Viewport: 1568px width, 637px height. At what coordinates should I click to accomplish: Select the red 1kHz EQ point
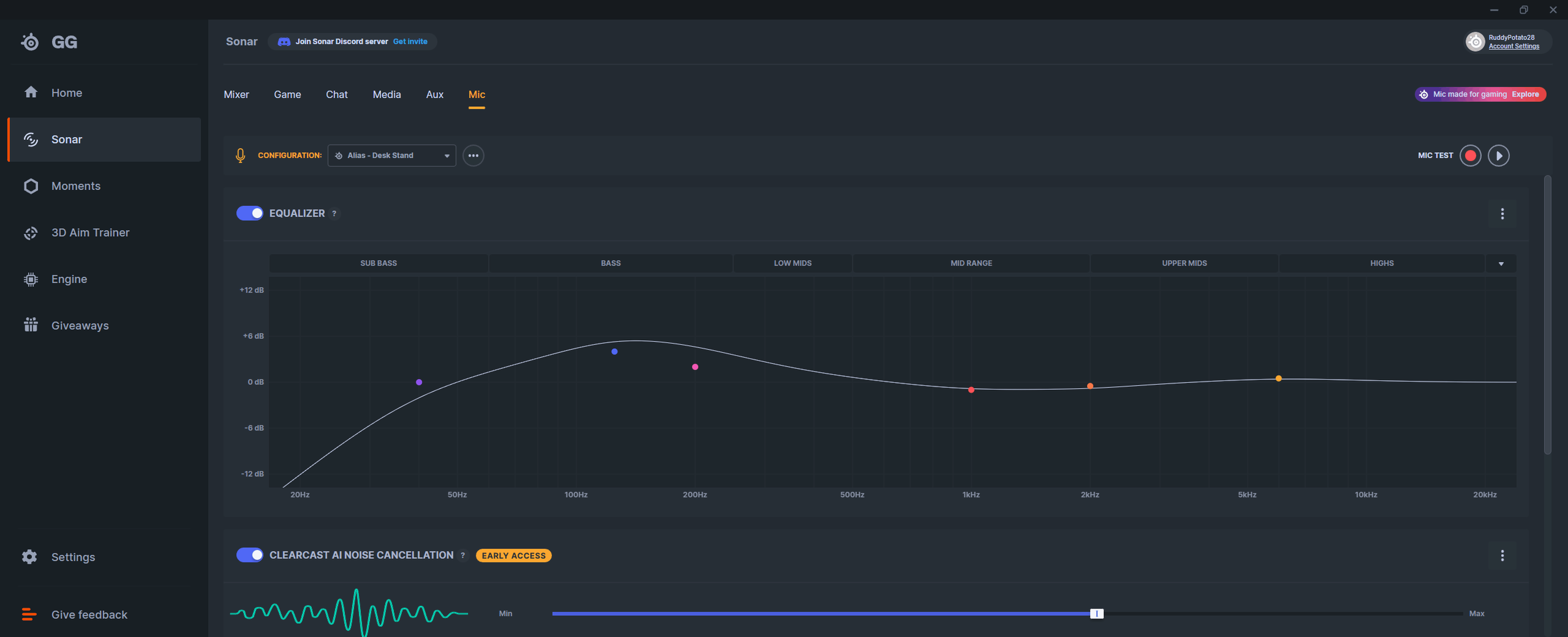(x=971, y=390)
